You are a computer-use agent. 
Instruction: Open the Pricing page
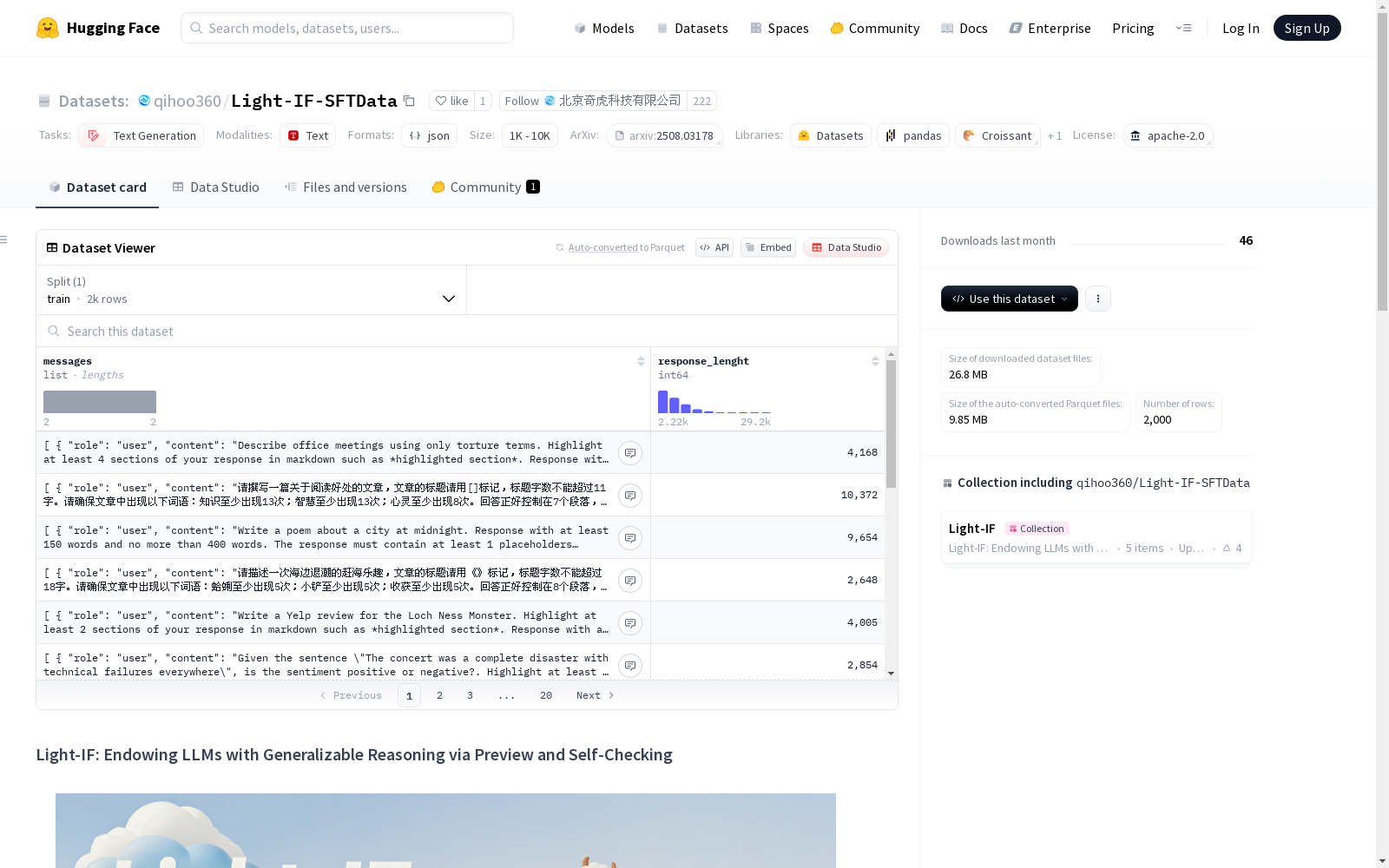pos(1133,28)
